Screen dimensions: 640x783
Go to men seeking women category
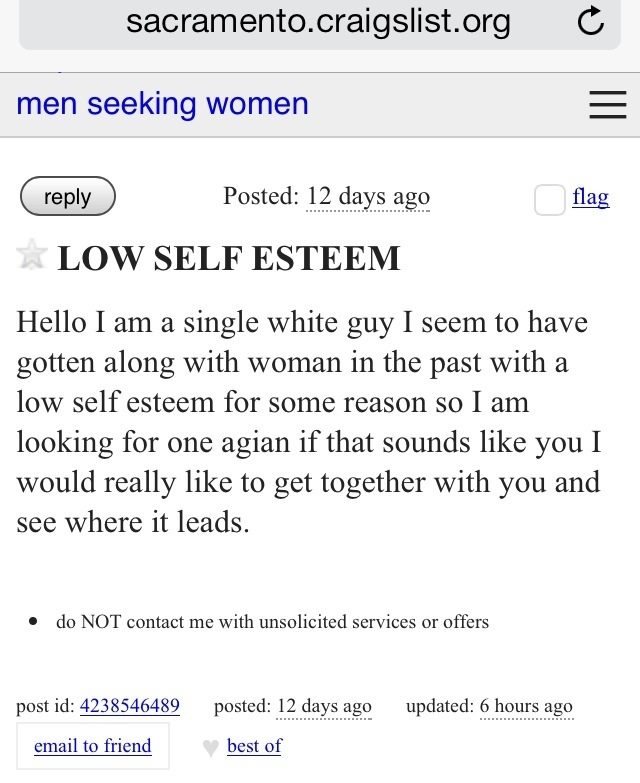[162, 104]
